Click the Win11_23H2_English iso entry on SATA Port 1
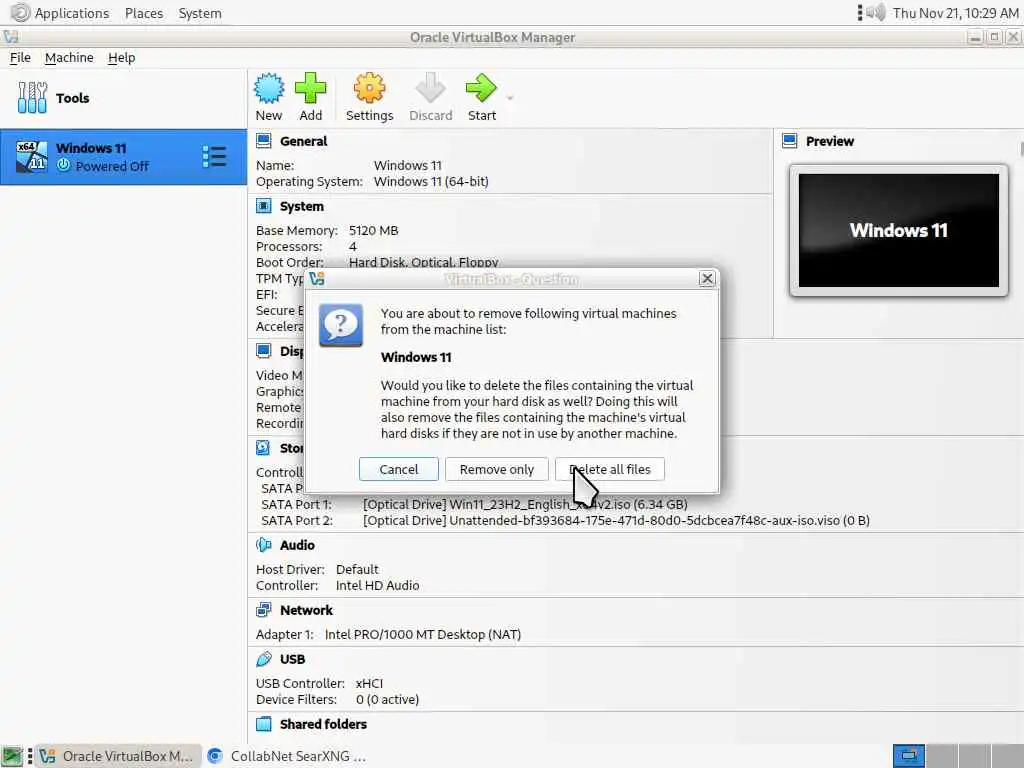Screen dimensions: 1024x768 coord(525,504)
